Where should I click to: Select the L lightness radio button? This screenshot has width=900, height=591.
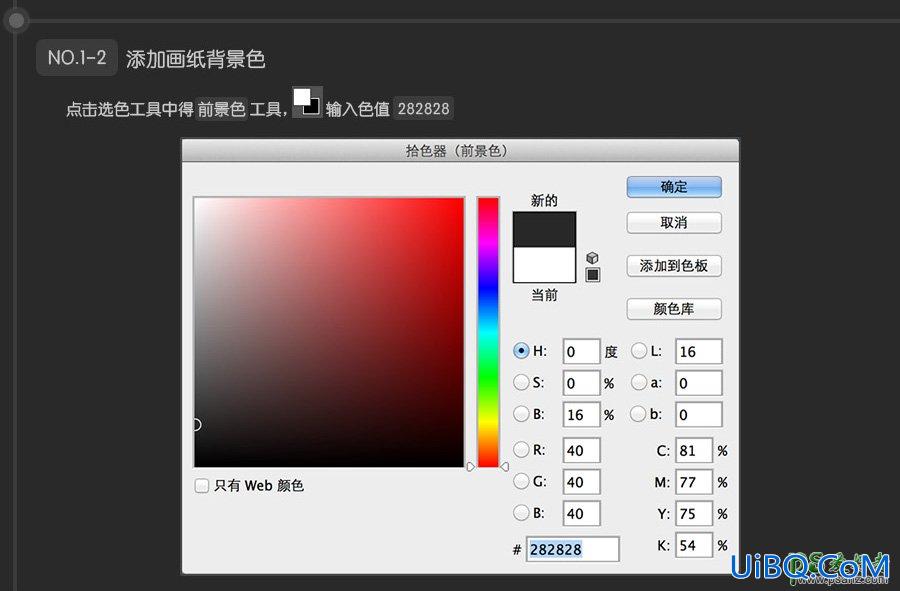tap(639, 351)
